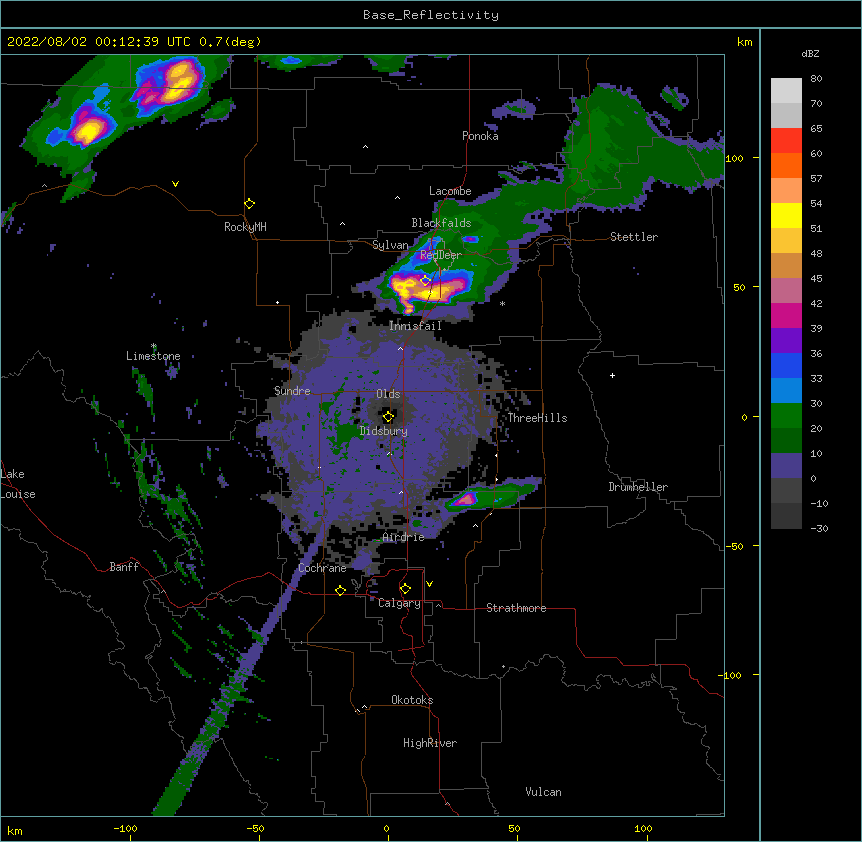Click the Airdrie city label
862x842 pixels.
(x=403, y=537)
